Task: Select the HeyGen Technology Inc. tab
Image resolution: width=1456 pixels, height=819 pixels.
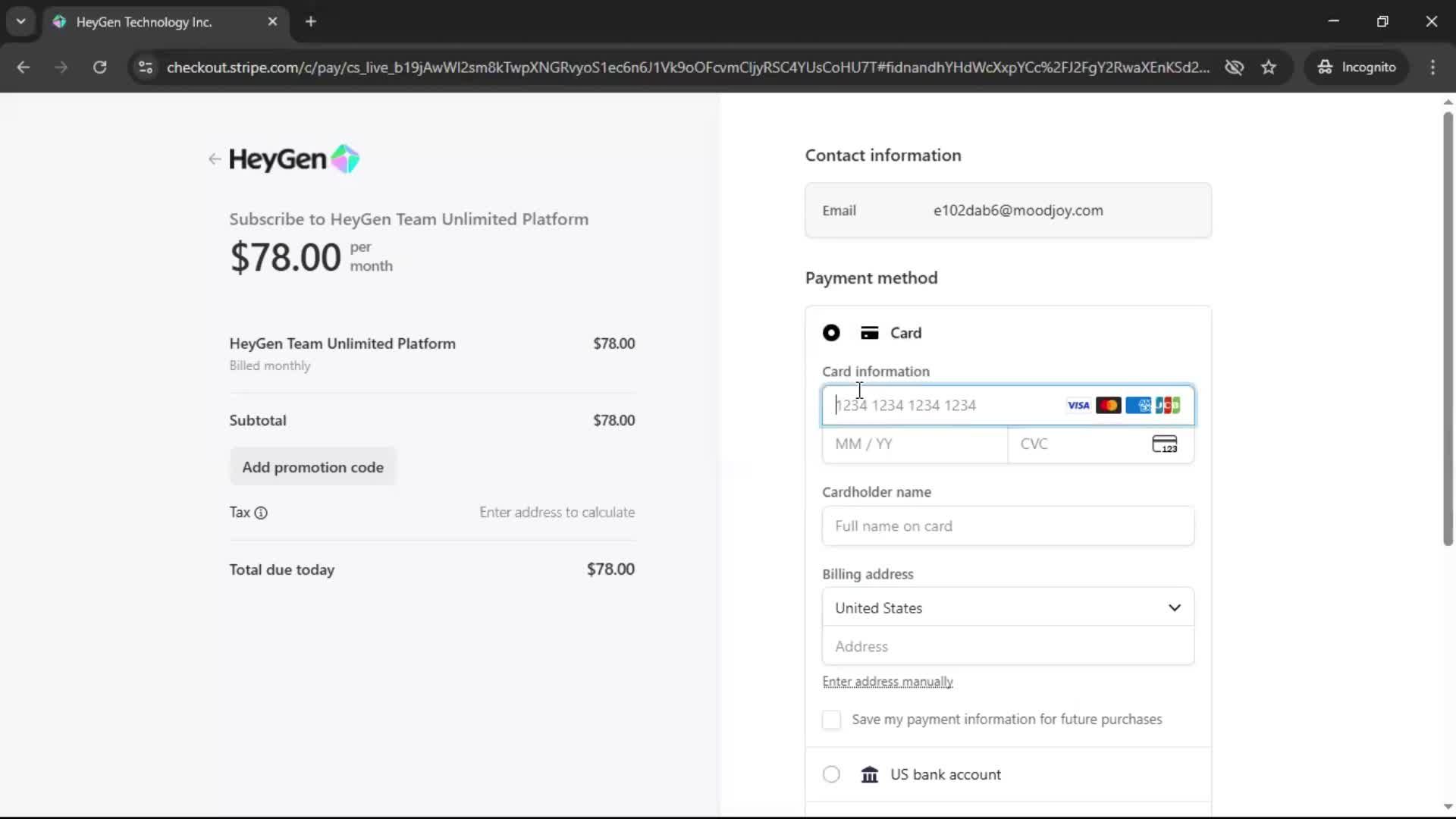Action: point(144,22)
